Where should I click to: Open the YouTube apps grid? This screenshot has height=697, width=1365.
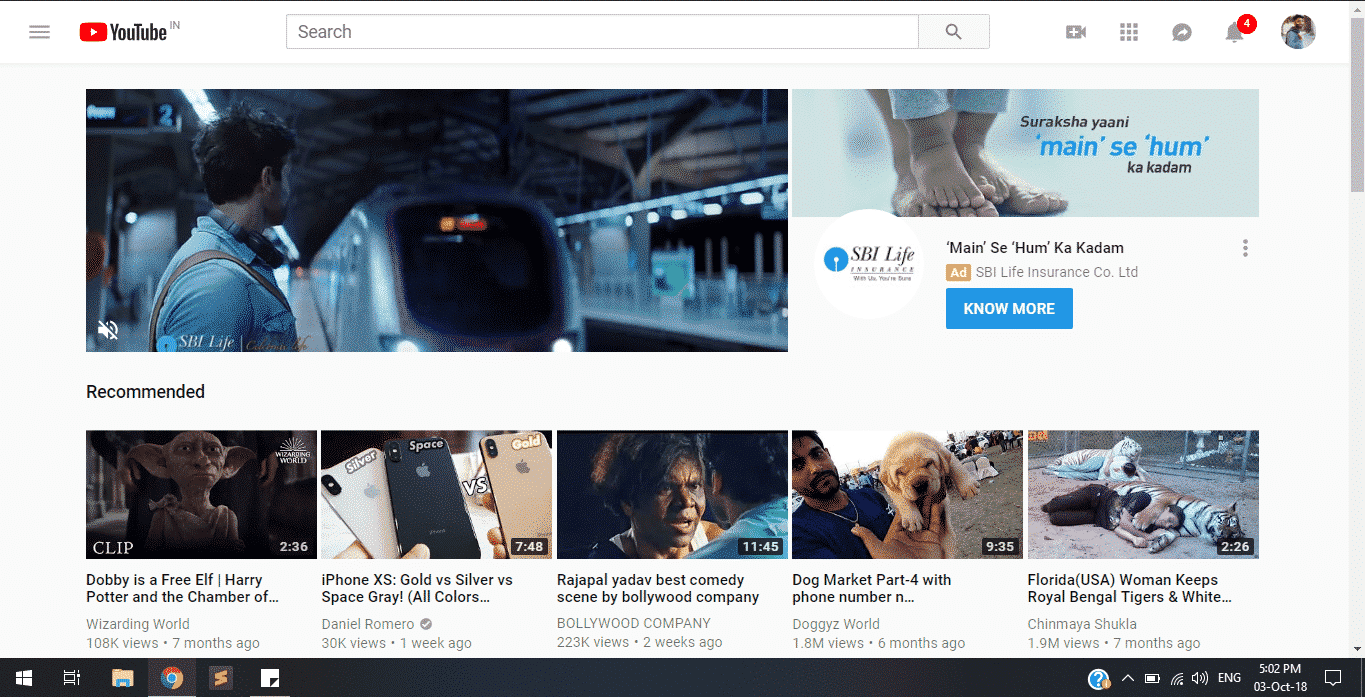(1129, 32)
